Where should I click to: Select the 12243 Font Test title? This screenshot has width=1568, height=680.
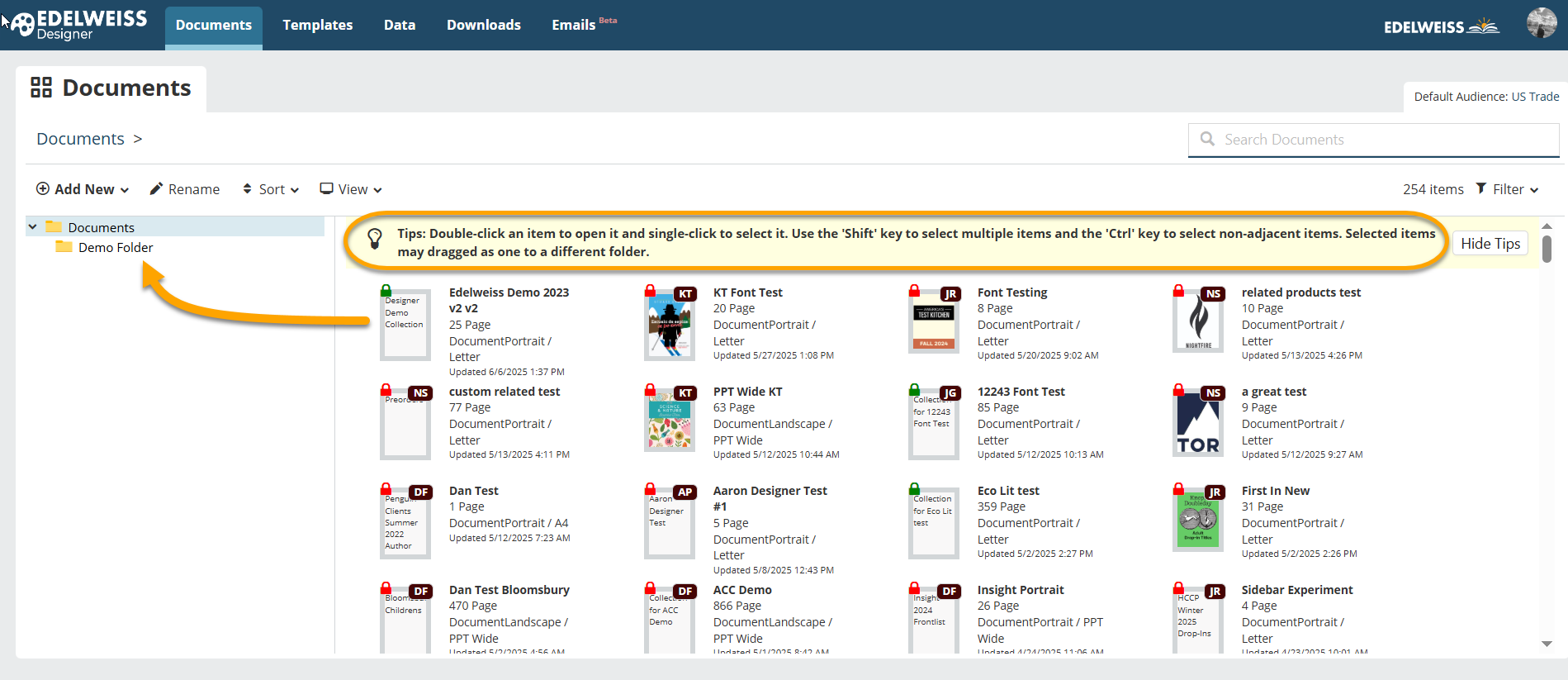(x=1021, y=392)
